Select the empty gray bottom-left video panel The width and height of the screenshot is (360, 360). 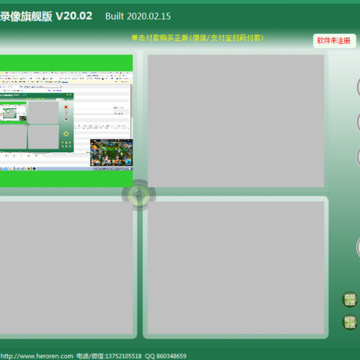pyautogui.click(x=66, y=268)
